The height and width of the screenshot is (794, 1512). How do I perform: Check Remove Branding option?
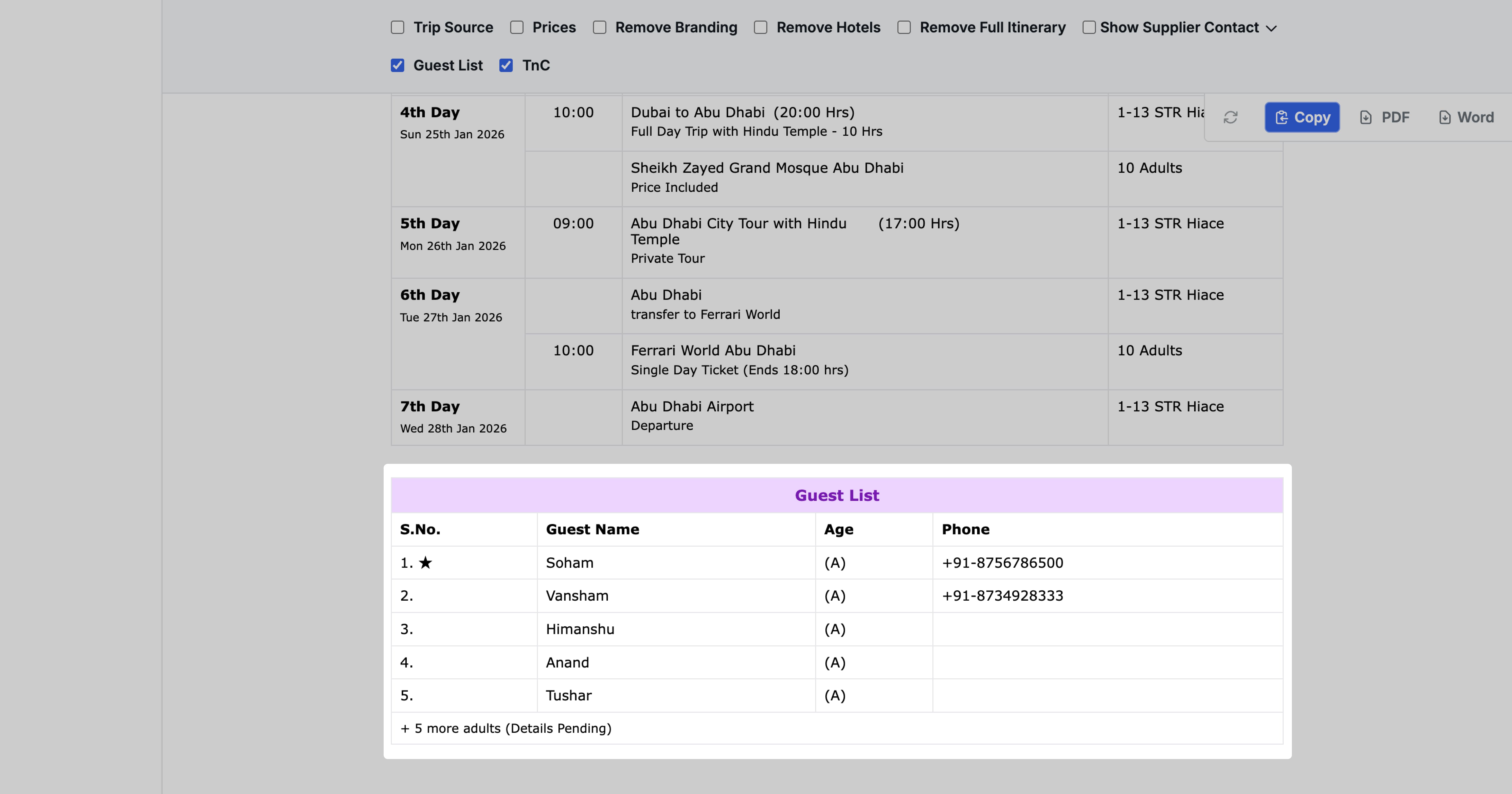[x=599, y=27]
